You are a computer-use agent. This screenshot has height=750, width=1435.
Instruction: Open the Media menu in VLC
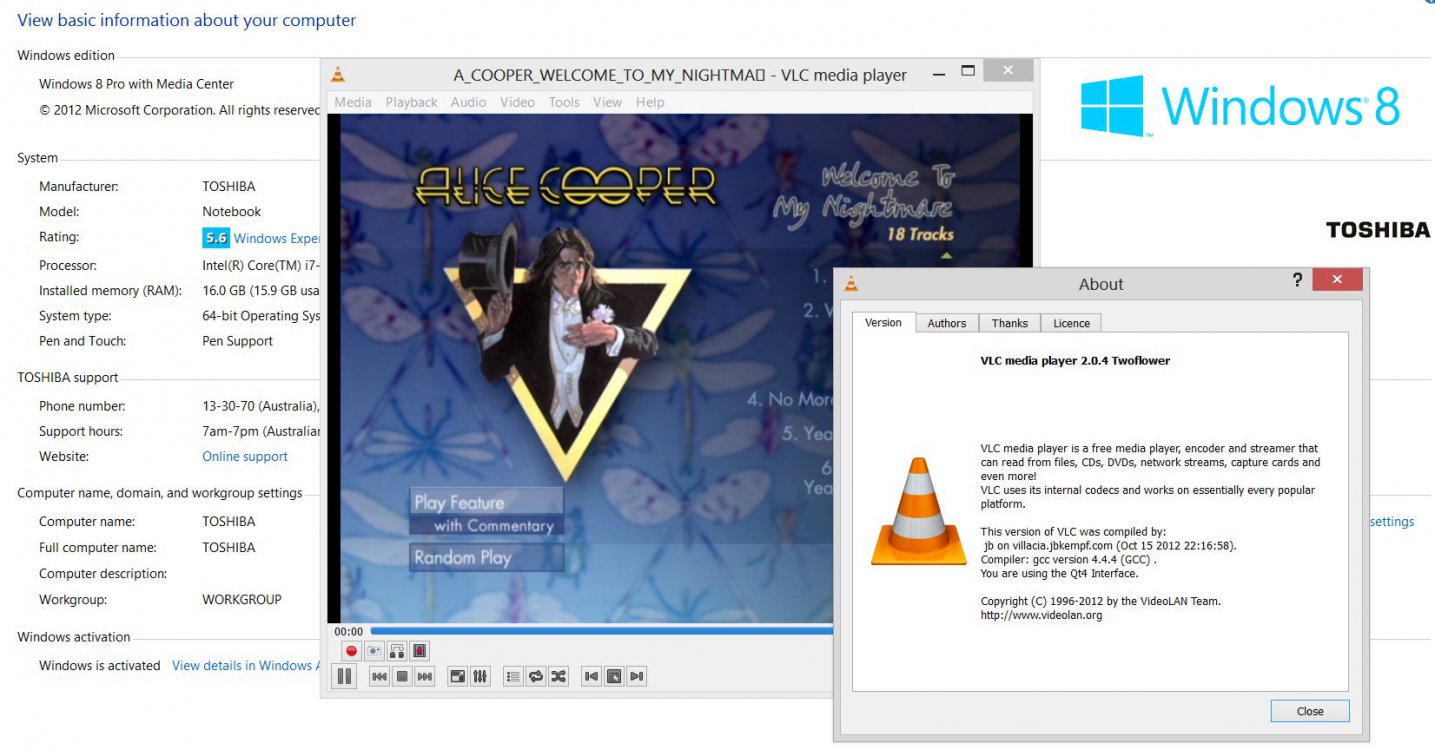353,102
